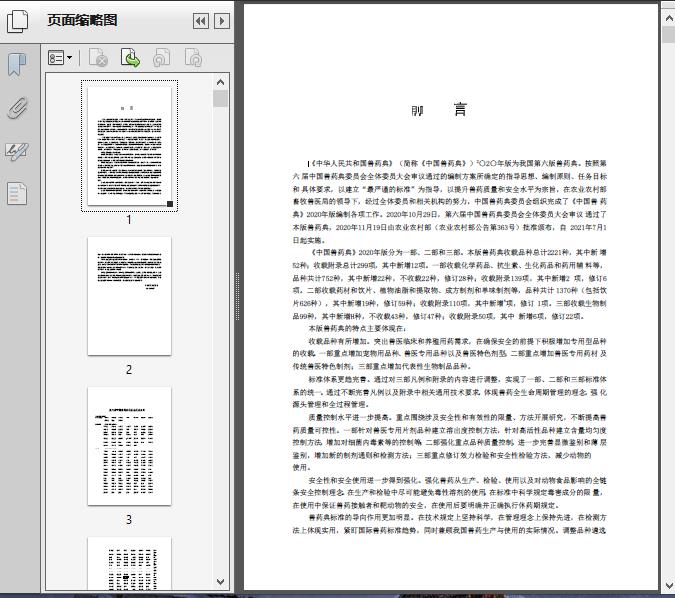Viewport: 675px width, 598px height.
Task: Click page number label 2 under thumbnail
Action: 129,370
